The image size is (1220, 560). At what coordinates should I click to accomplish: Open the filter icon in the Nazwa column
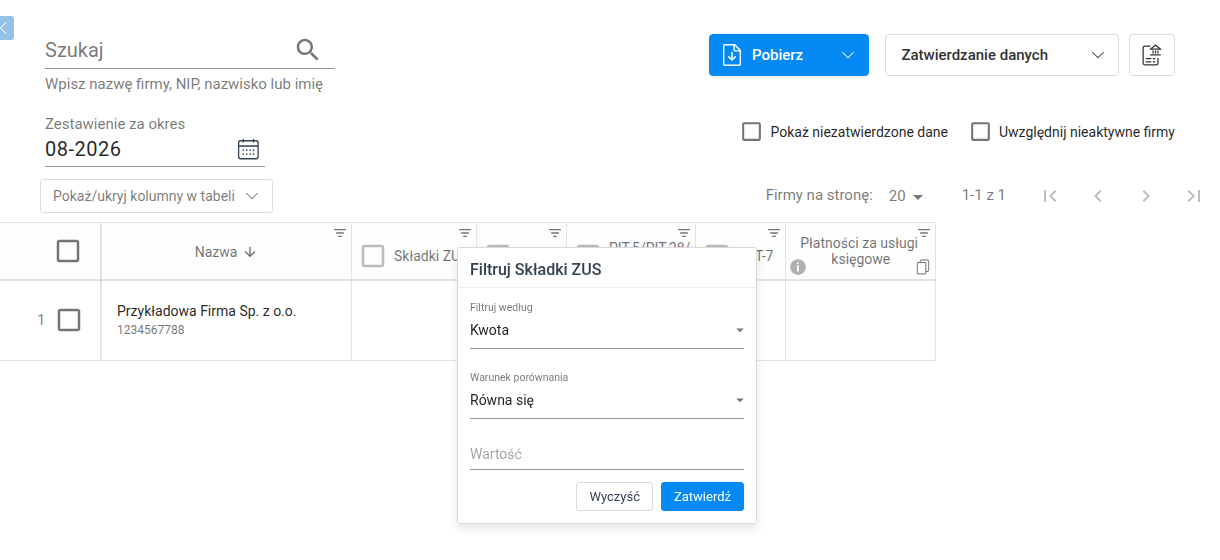click(340, 233)
